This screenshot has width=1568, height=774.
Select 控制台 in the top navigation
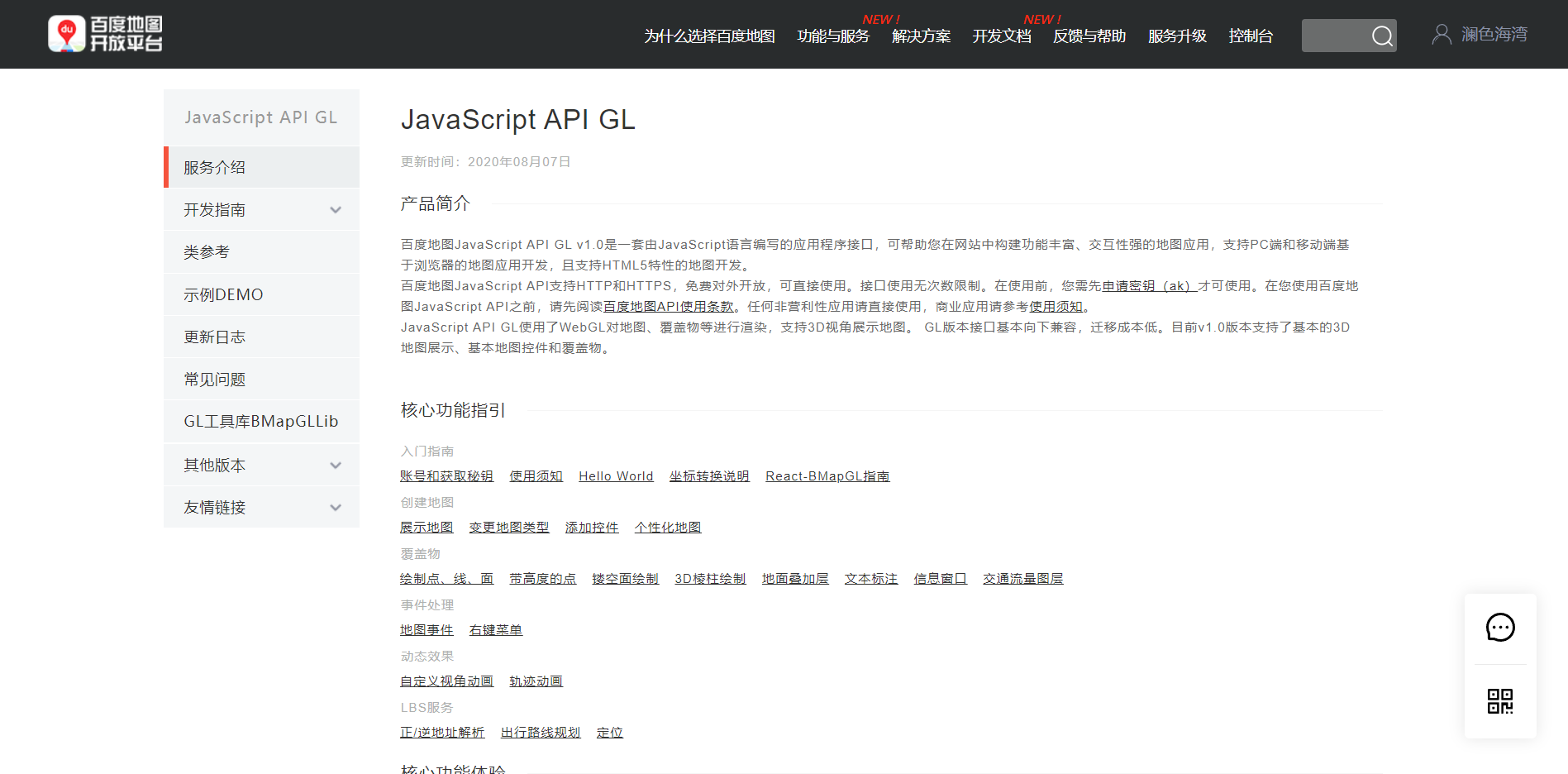[1251, 36]
